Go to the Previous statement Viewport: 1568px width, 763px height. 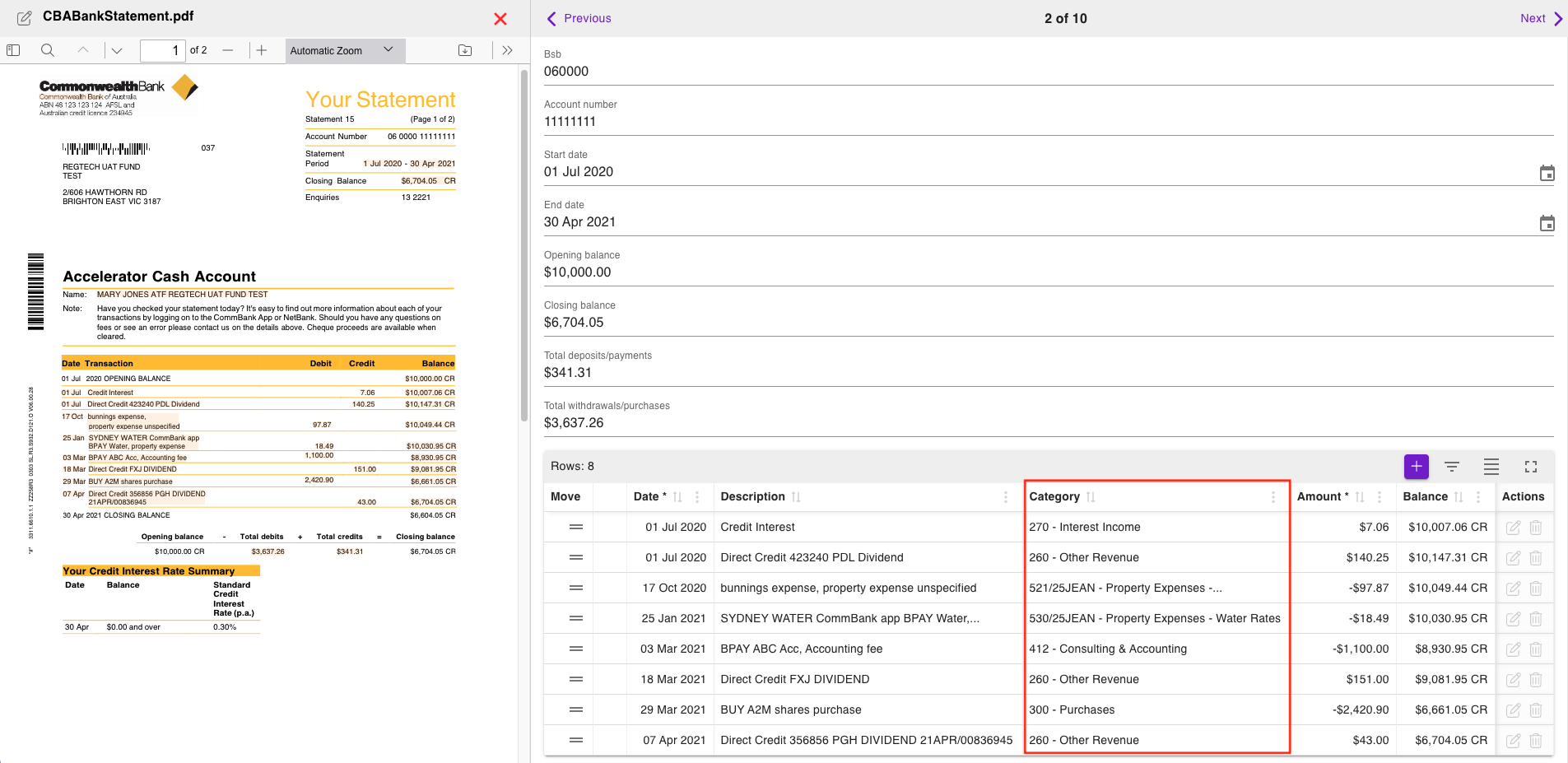(579, 18)
